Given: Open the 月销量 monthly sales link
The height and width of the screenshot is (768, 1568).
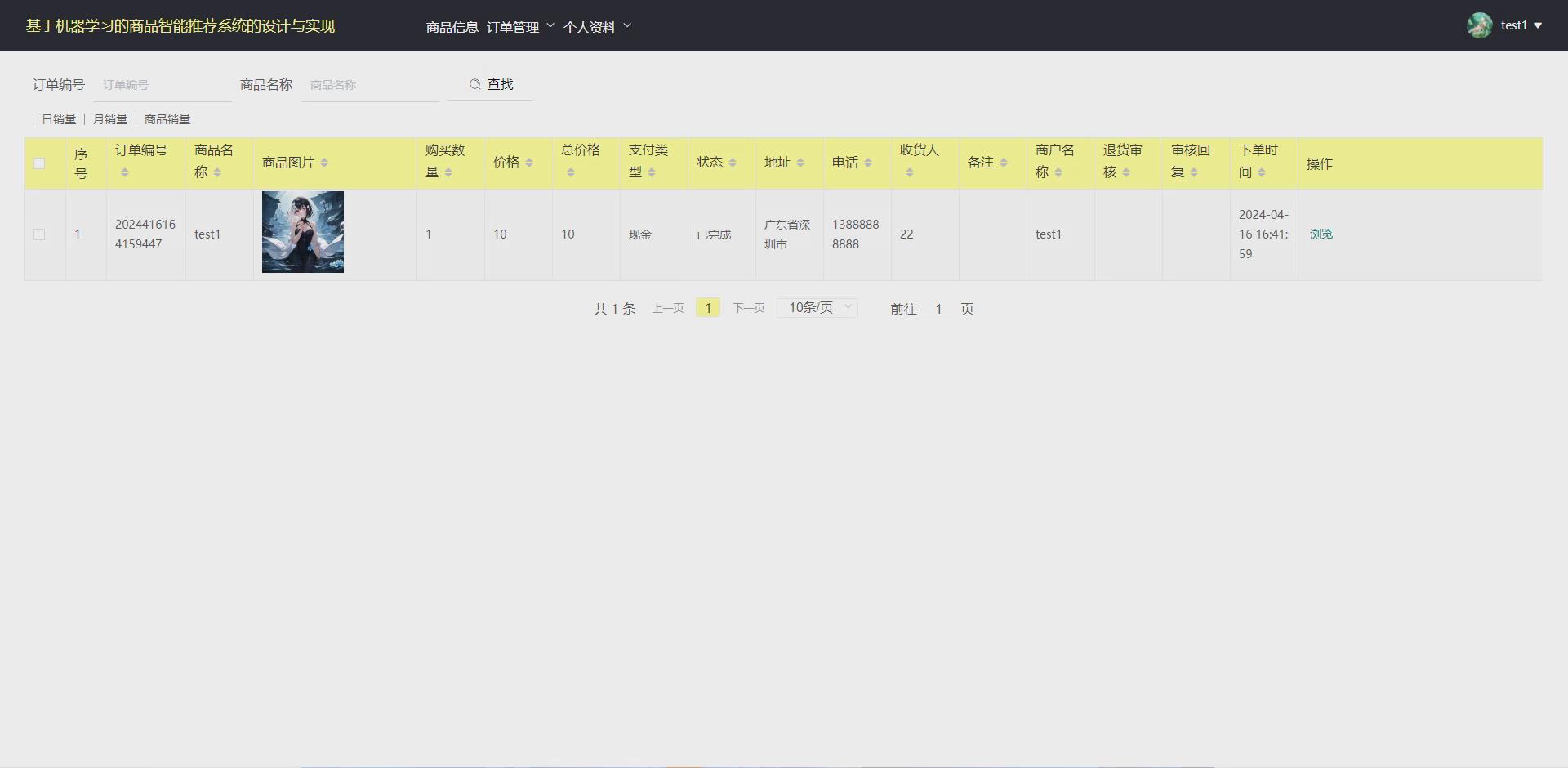Looking at the screenshot, I should [110, 119].
